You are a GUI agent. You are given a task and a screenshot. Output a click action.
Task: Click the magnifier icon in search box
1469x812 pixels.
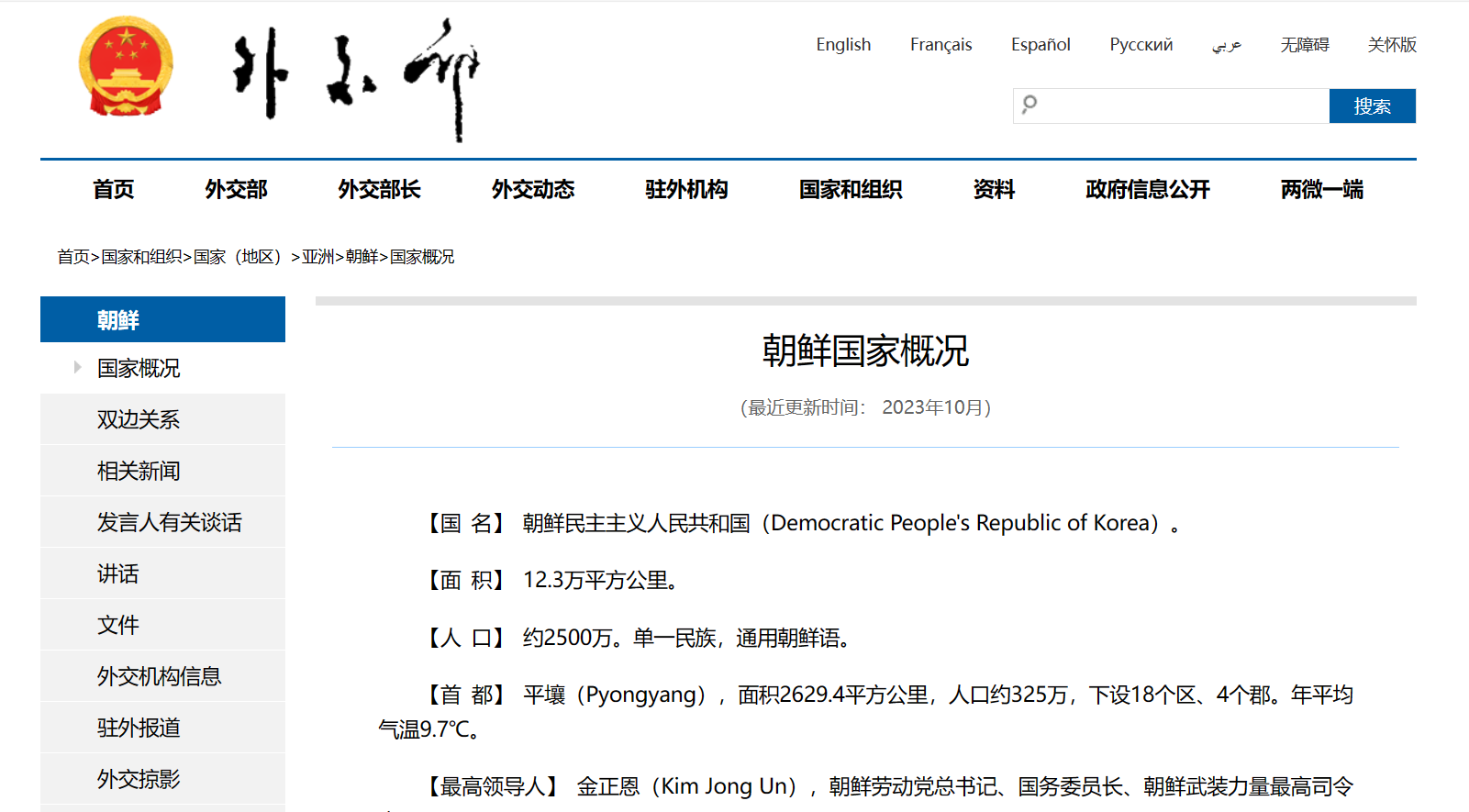coord(1029,105)
